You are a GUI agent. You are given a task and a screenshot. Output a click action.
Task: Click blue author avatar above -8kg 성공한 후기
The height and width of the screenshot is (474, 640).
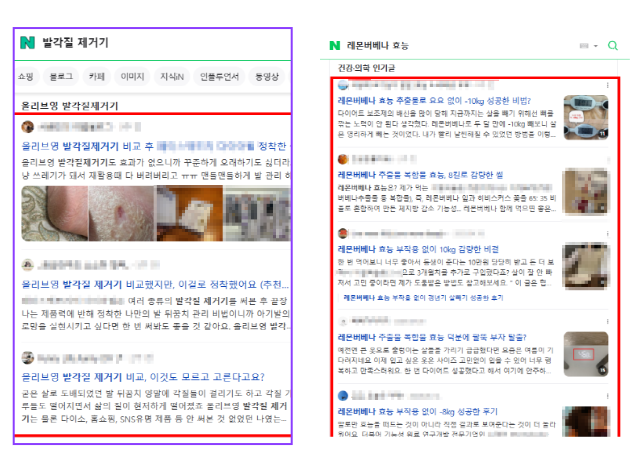[343, 396]
